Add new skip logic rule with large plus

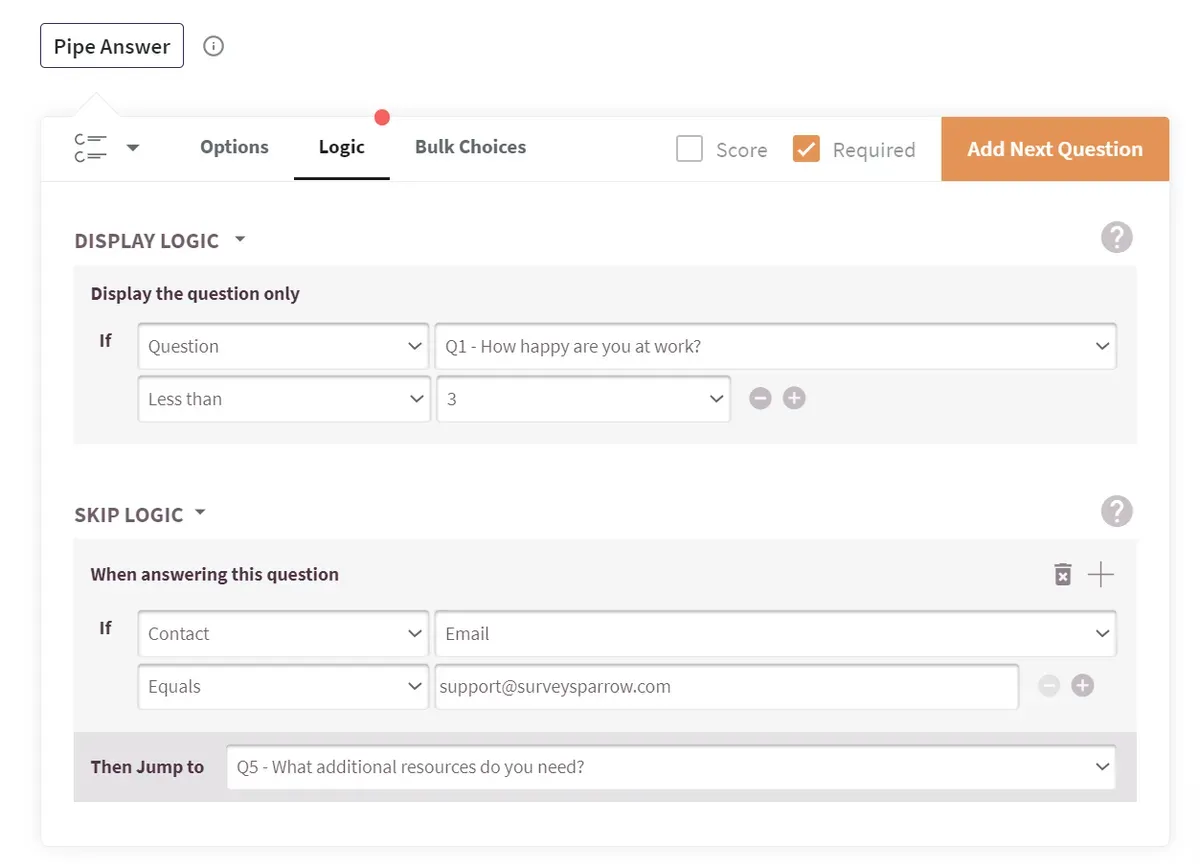1100,574
